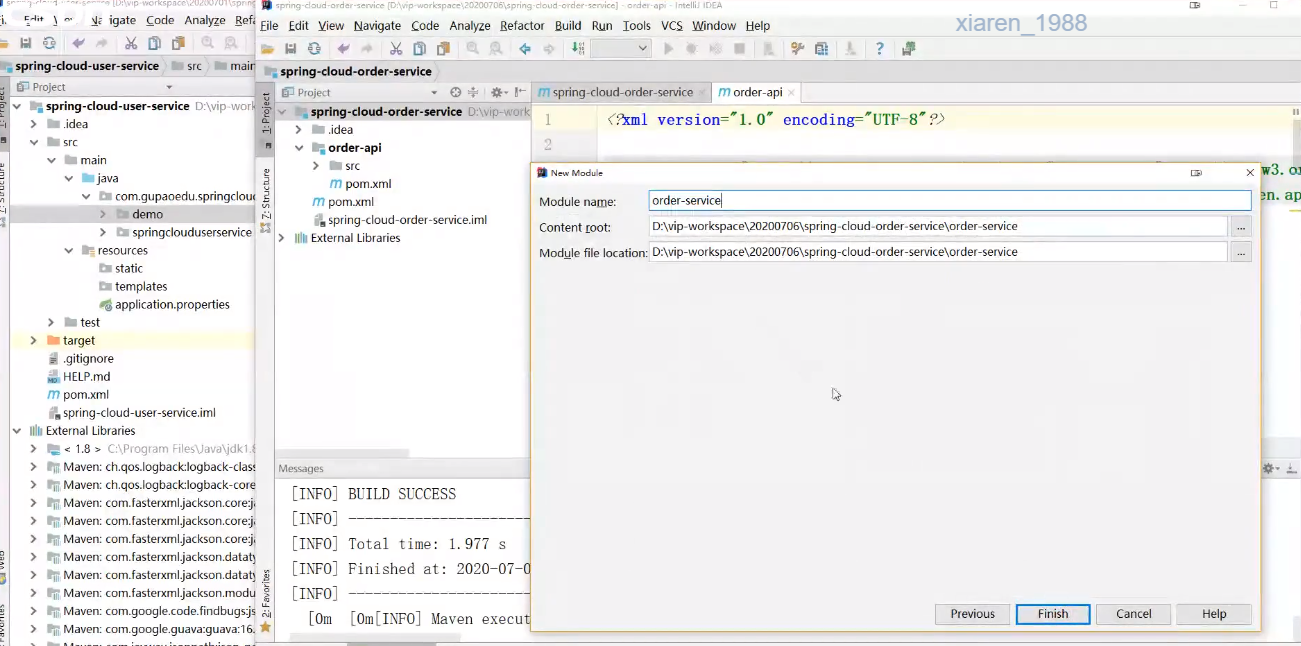Viewport: 1301px width, 646px height.
Task: Click Scroll from Source icon in order-service Project panel
Action: (456, 92)
